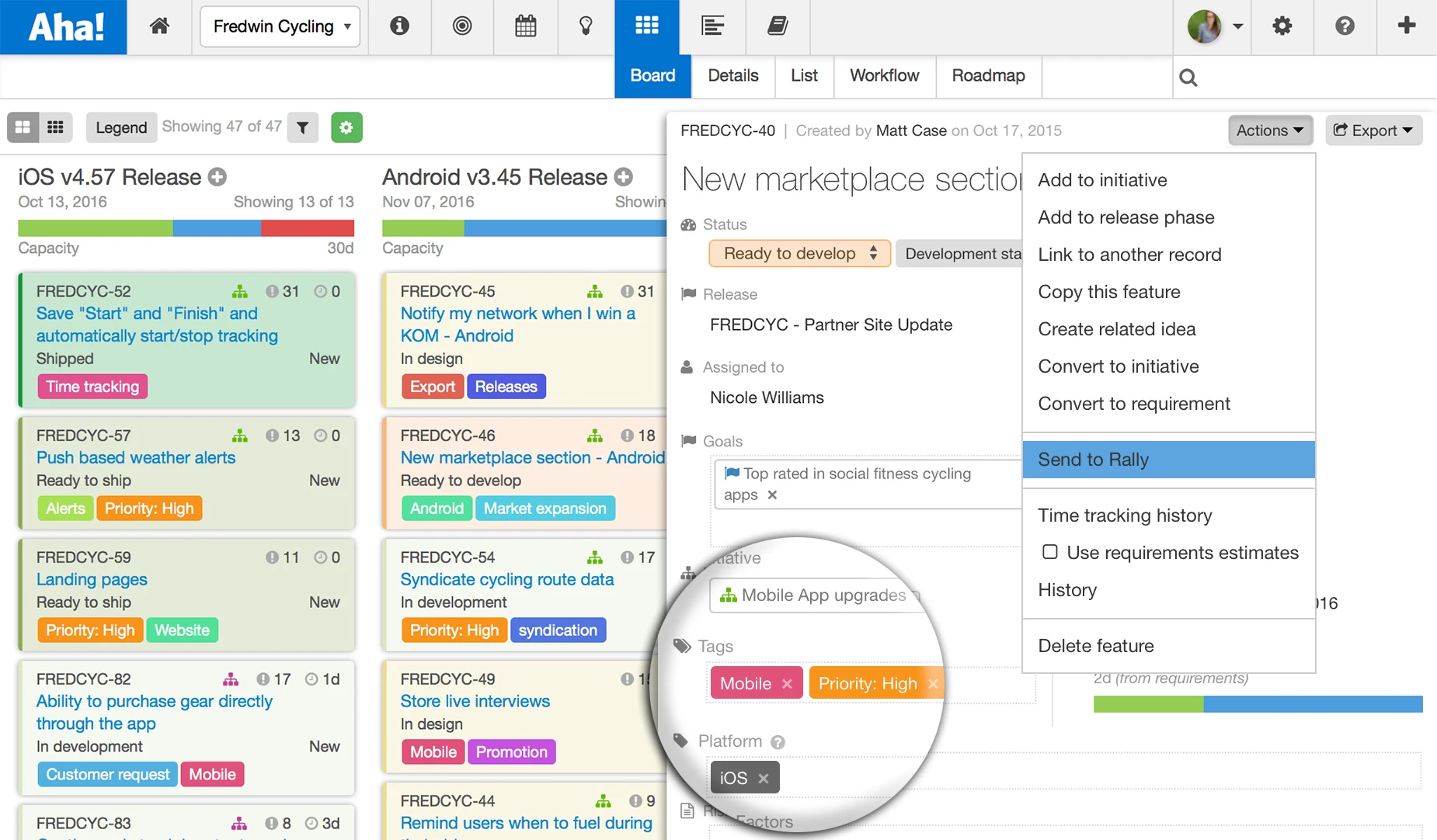The width and height of the screenshot is (1437, 840).
Task: Click assignee Nicole Williams
Action: [767, 397]
